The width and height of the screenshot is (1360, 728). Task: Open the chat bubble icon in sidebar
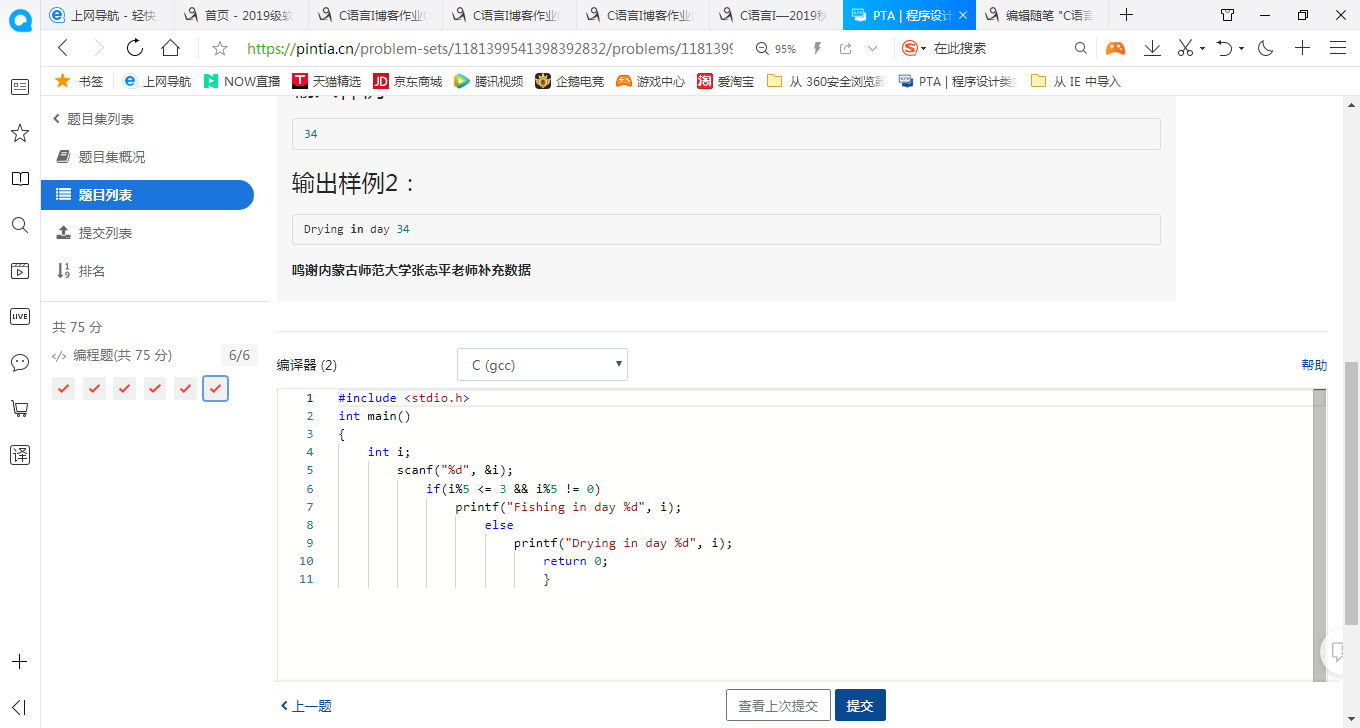pyautogui.click(x=19, y=362)
